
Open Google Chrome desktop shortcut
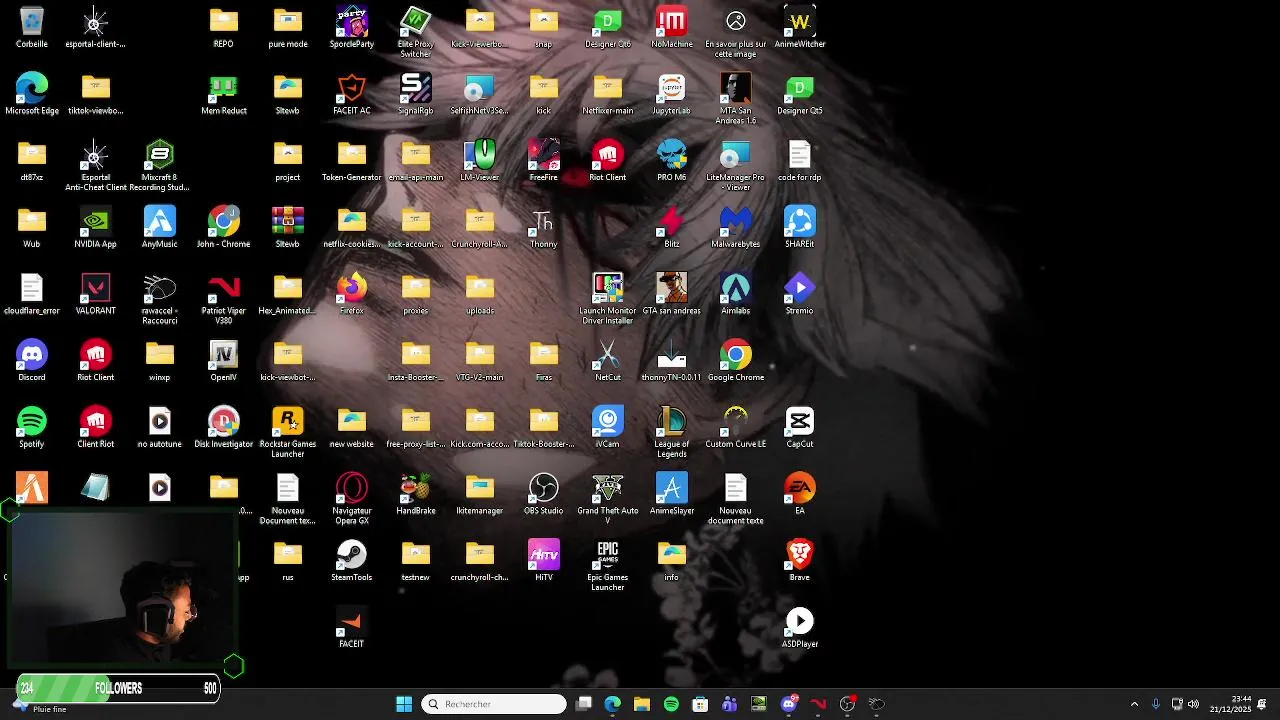click(736, 361)
